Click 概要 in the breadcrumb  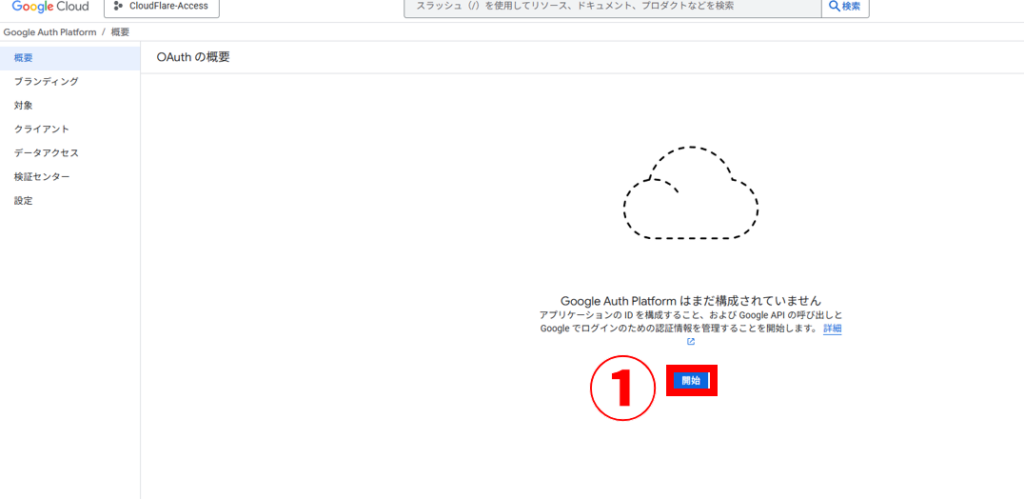coord(120,32)
